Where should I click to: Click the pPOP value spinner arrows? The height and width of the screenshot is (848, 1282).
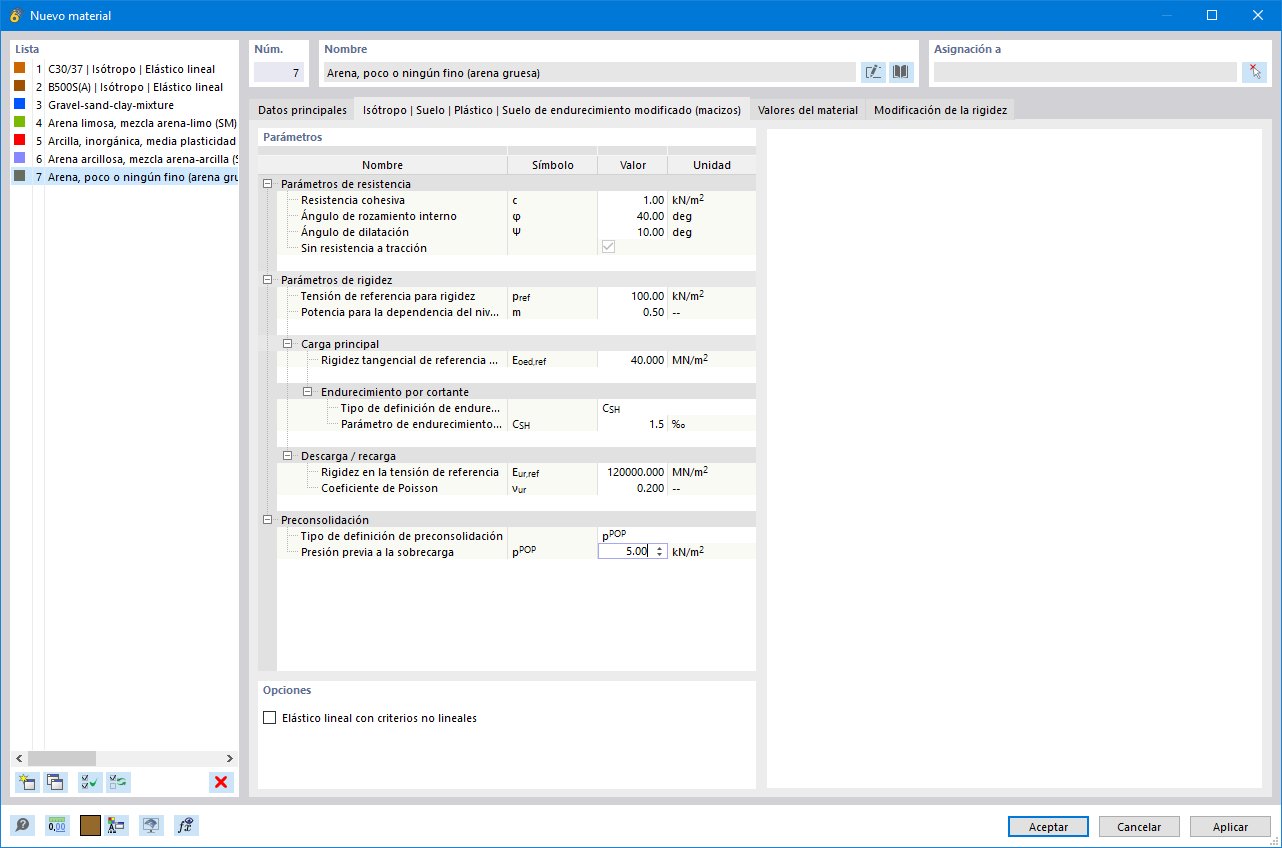(x=659, y=551)
